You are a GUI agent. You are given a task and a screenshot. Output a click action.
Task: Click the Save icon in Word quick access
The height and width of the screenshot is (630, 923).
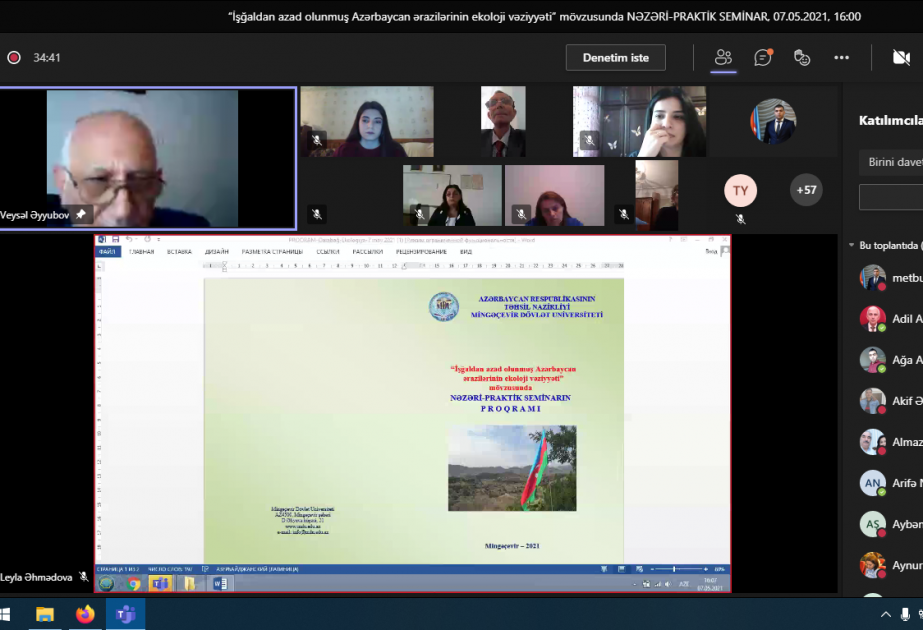tap(115, 239)
